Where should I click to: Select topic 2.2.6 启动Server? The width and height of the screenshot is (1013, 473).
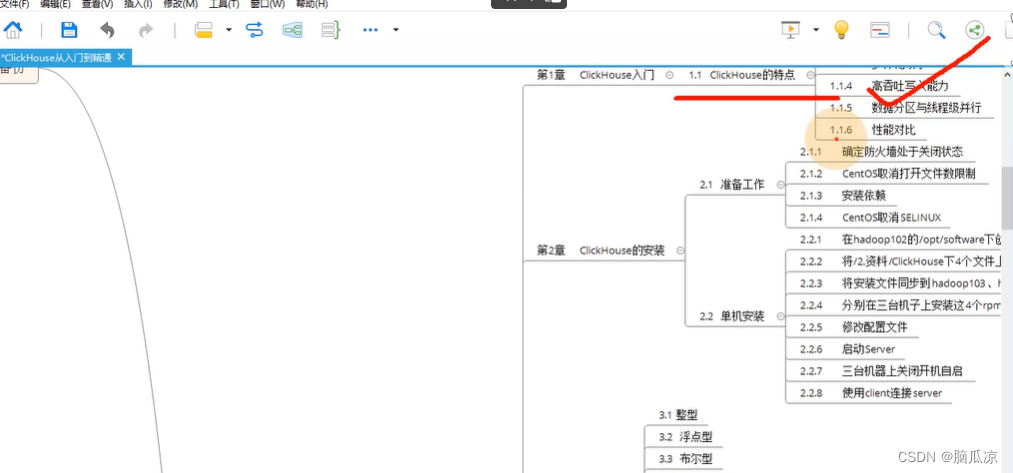pyautogui.click(x=847, y=350)
